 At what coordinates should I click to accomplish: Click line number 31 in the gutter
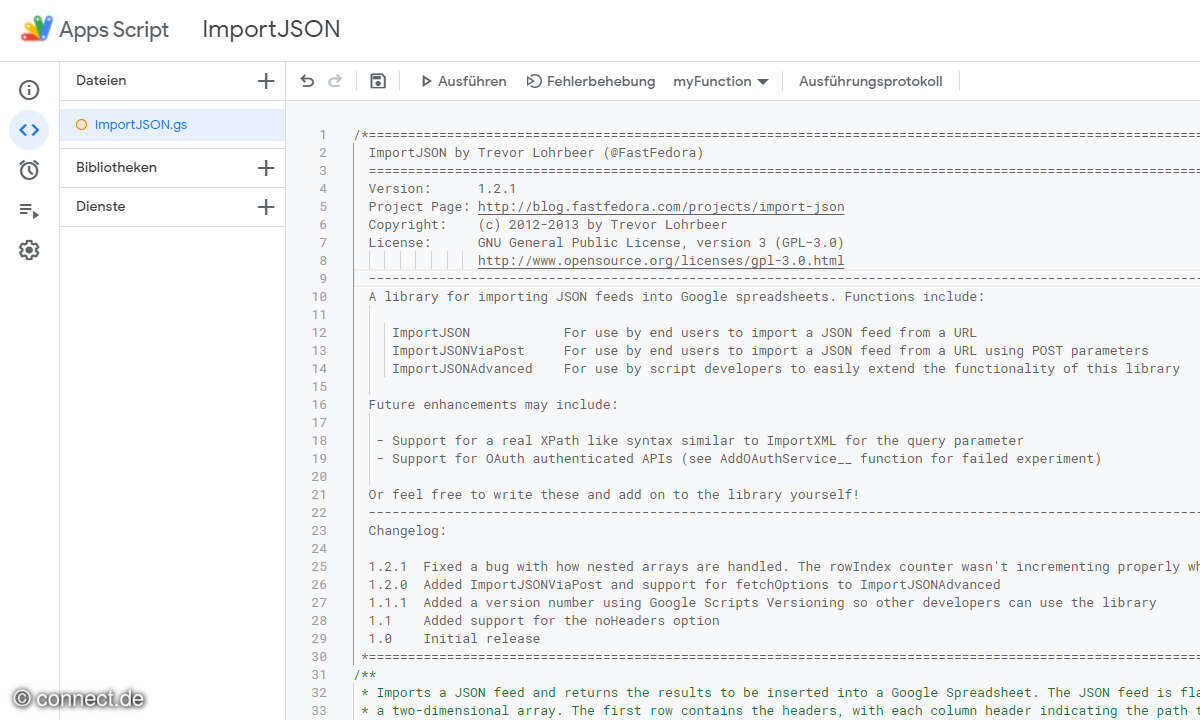click(x=319, y=675)
